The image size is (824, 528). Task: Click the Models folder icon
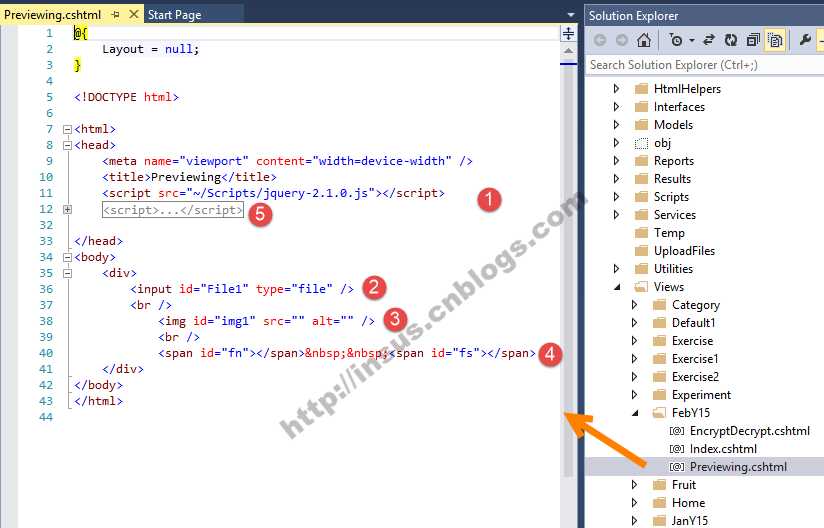(x=641, y=125)
